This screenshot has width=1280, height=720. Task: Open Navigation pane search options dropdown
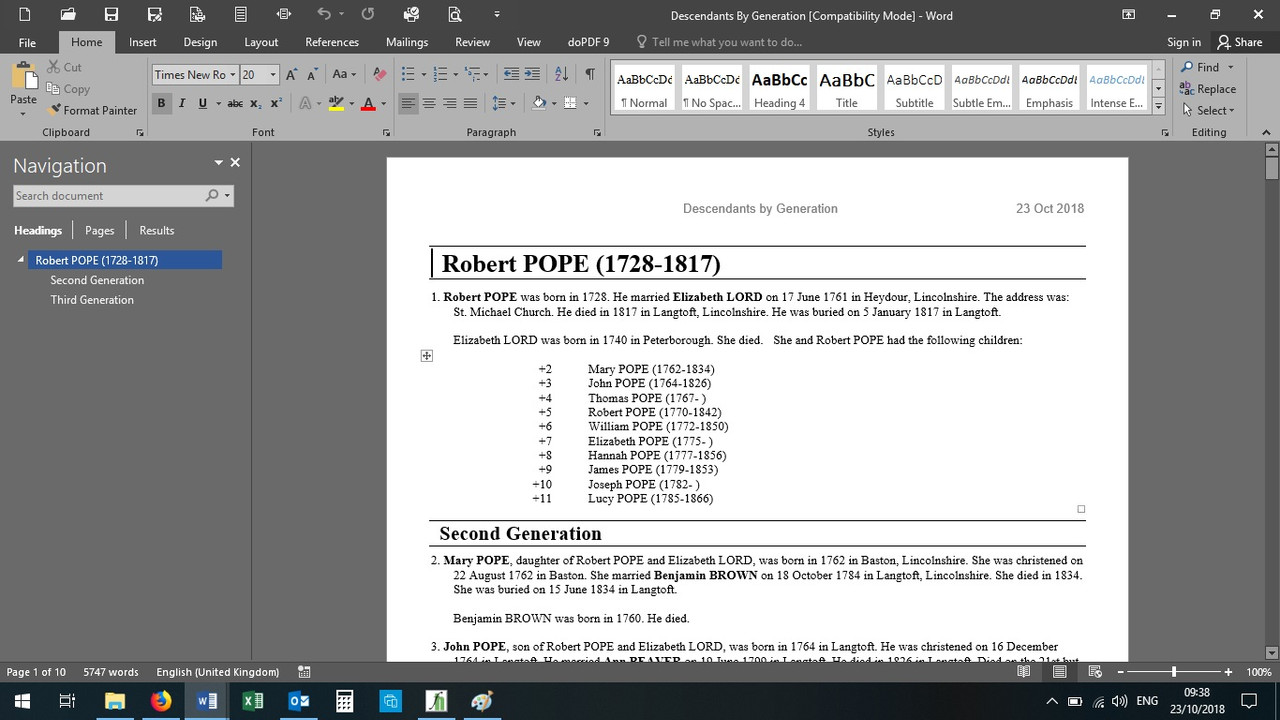point(227,196)
